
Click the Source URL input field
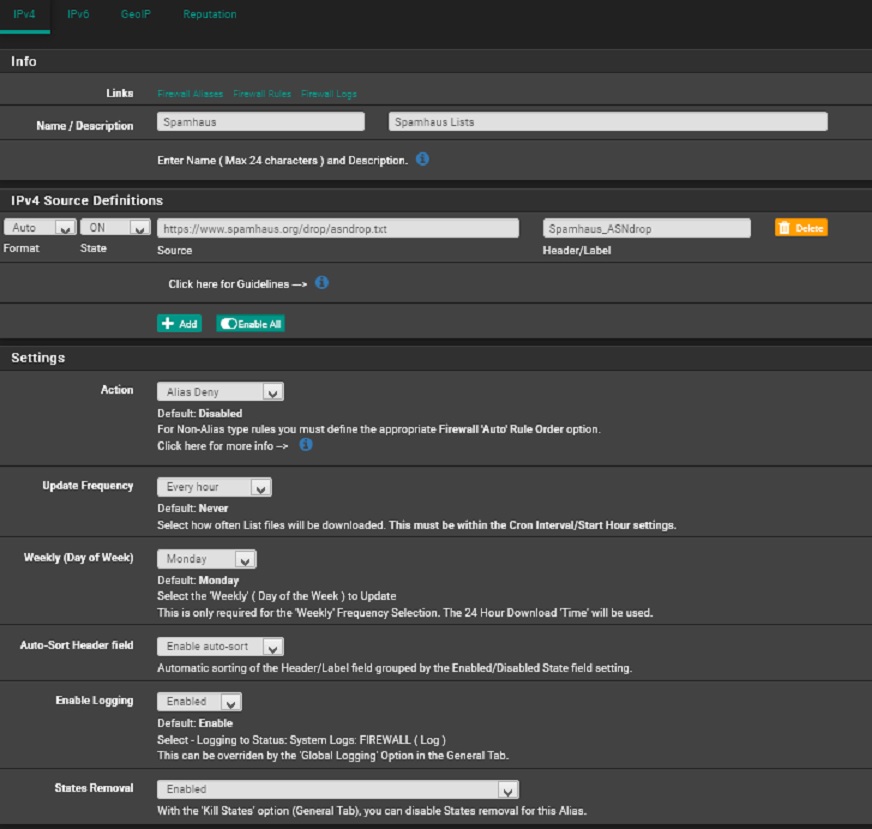tap(337, 228)
